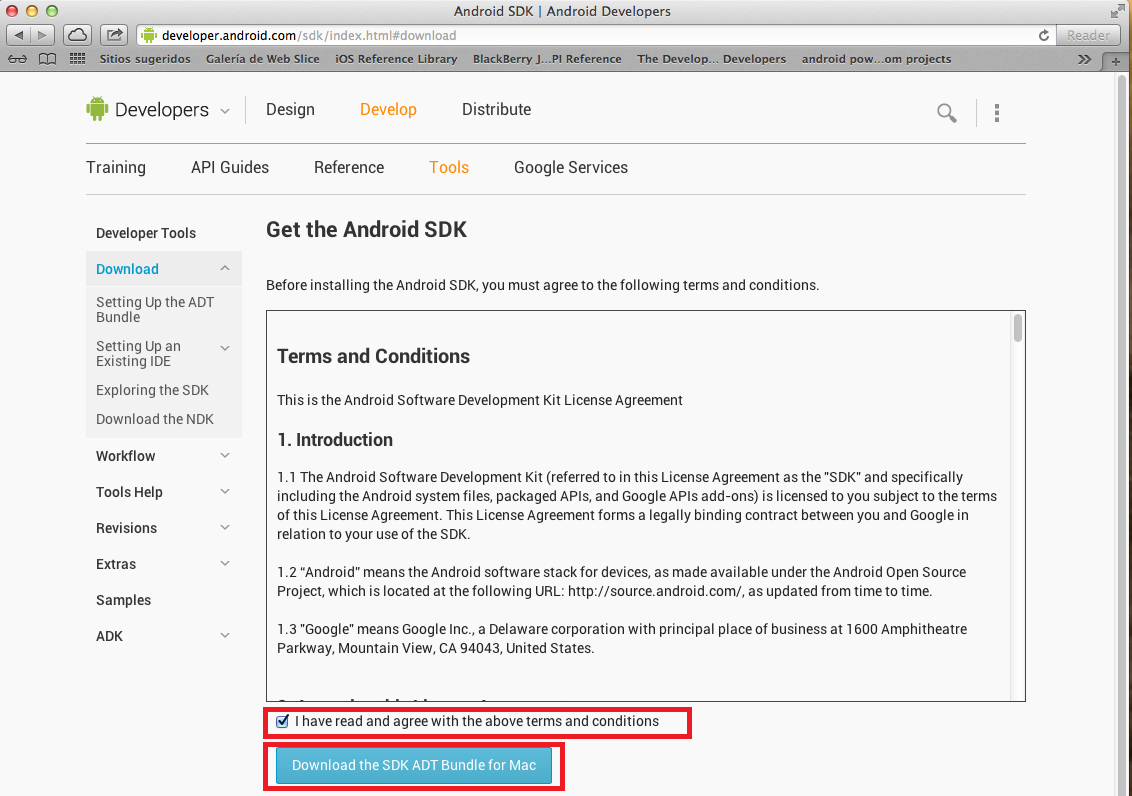Open Sitios sugeridos bookmark

pos(145,59)
